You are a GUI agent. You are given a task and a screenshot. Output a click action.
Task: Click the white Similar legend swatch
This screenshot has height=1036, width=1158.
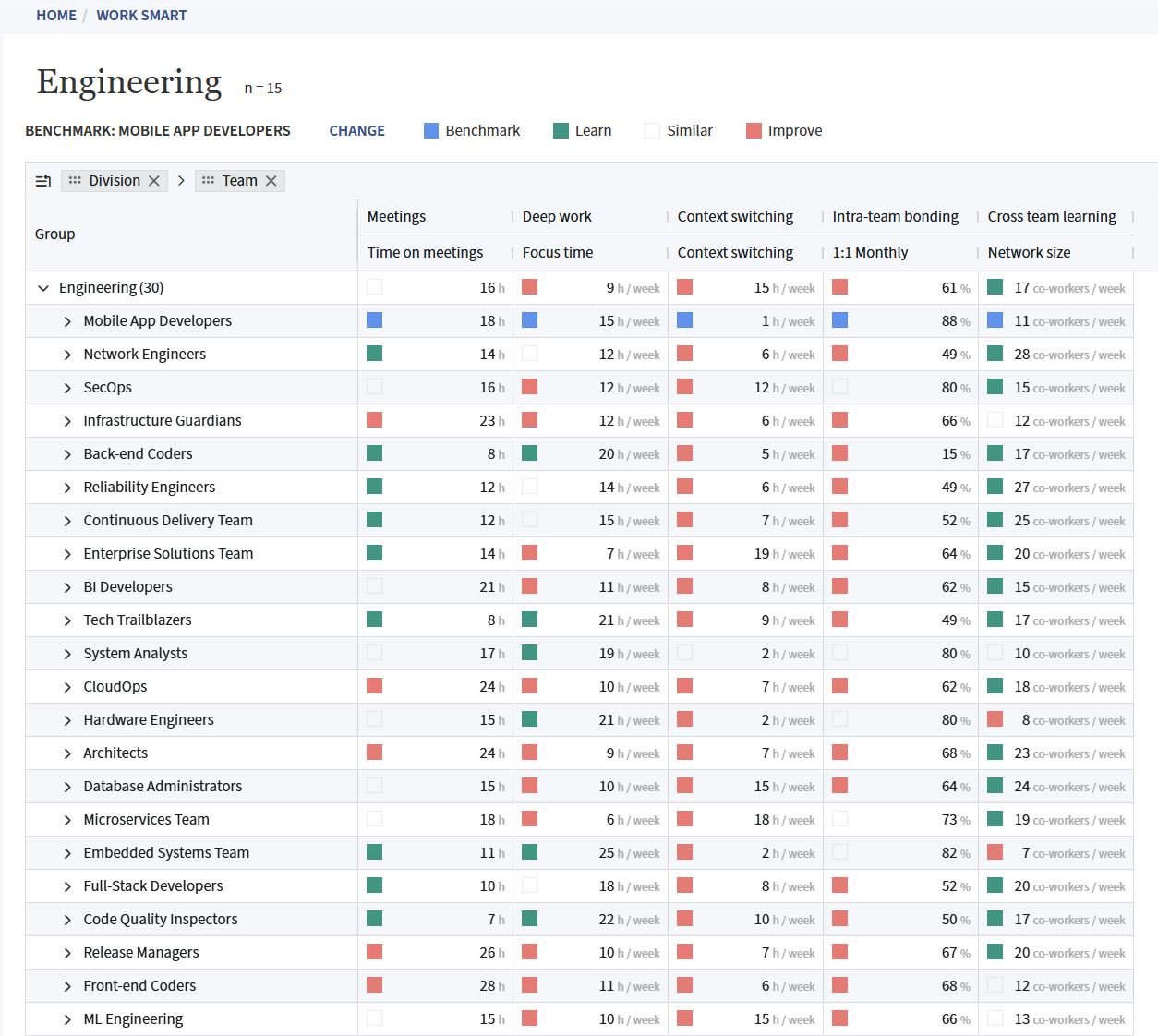tap(652, 131)
